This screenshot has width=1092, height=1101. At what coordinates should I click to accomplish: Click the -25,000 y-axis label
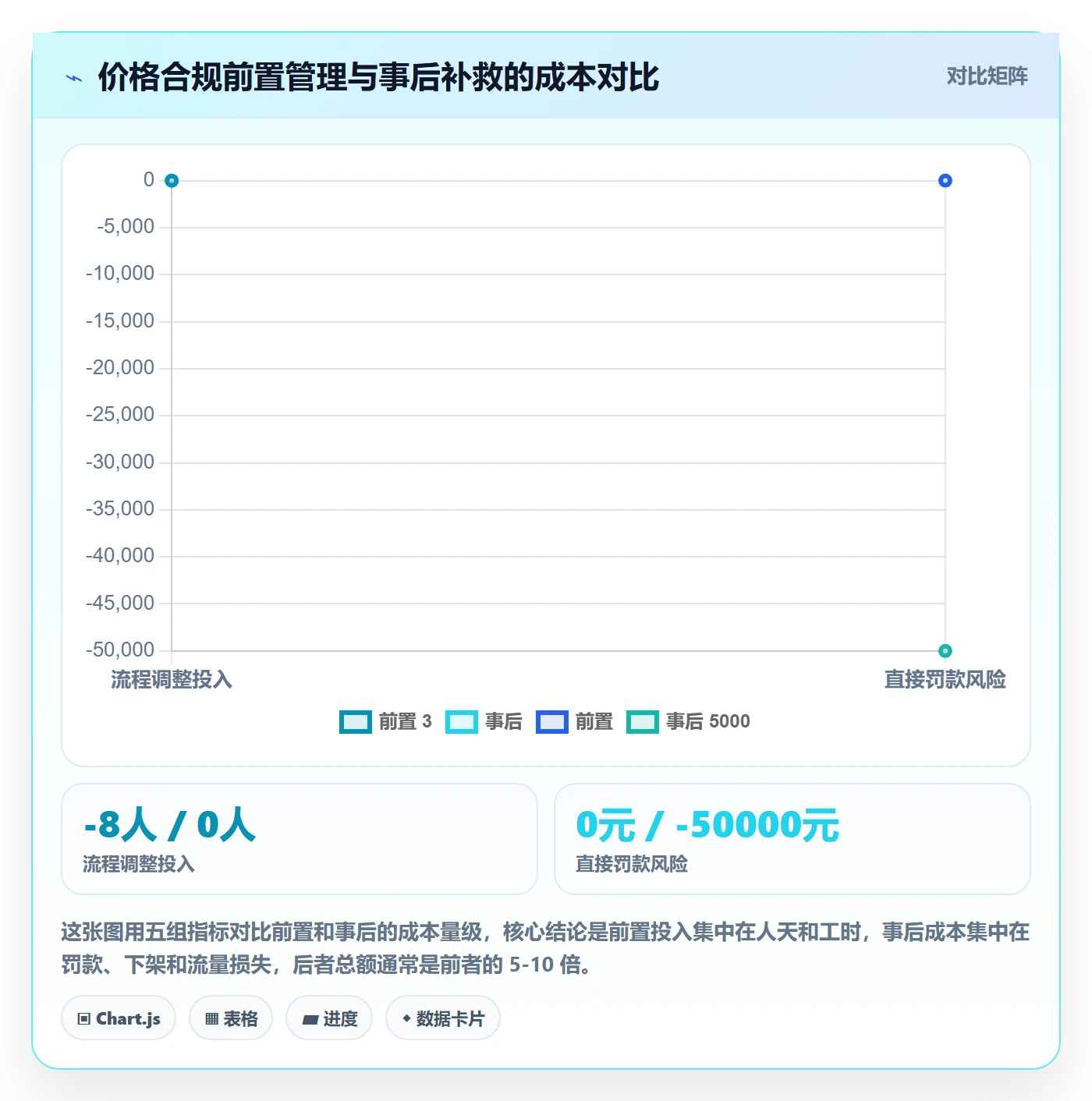point(120,414)
